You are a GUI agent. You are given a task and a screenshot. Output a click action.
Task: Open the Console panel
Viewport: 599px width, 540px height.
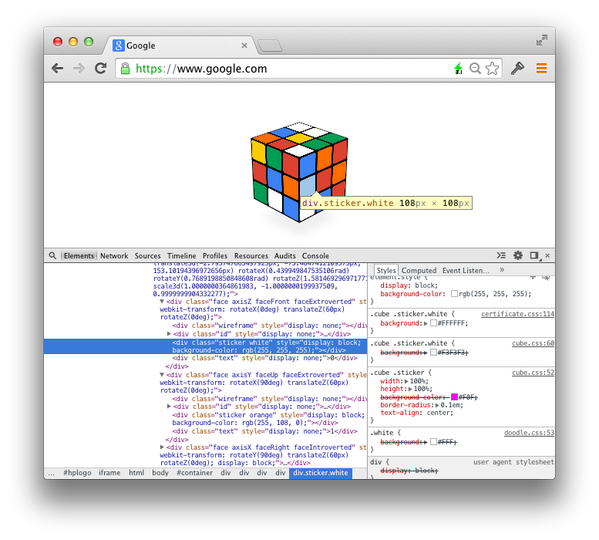click(x=316, y=256)
